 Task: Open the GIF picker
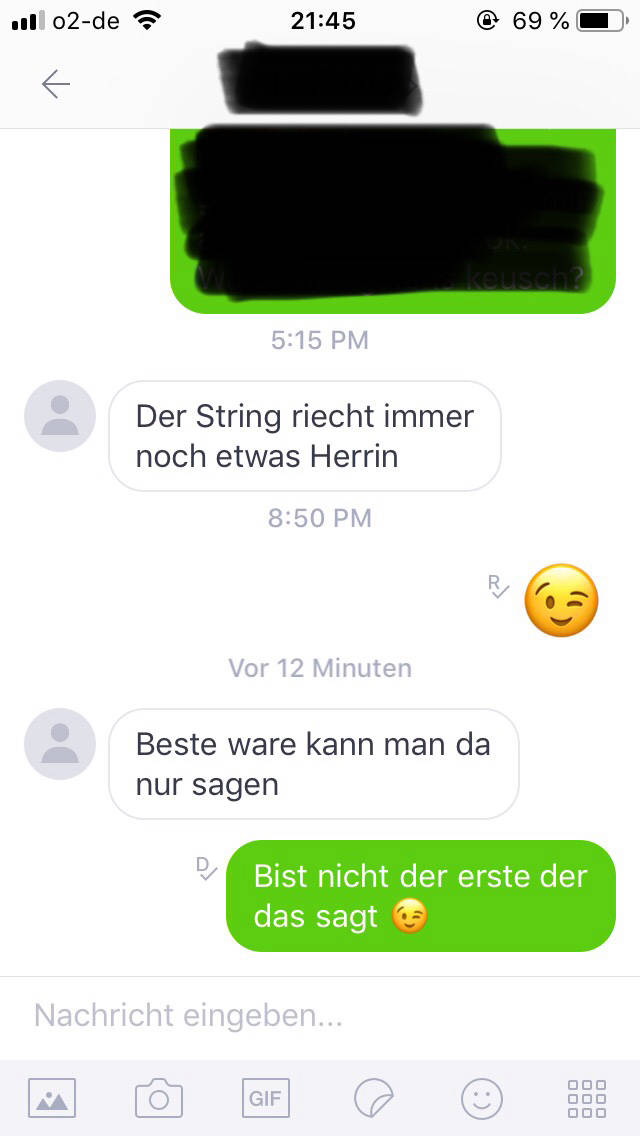pos(265,1098)
